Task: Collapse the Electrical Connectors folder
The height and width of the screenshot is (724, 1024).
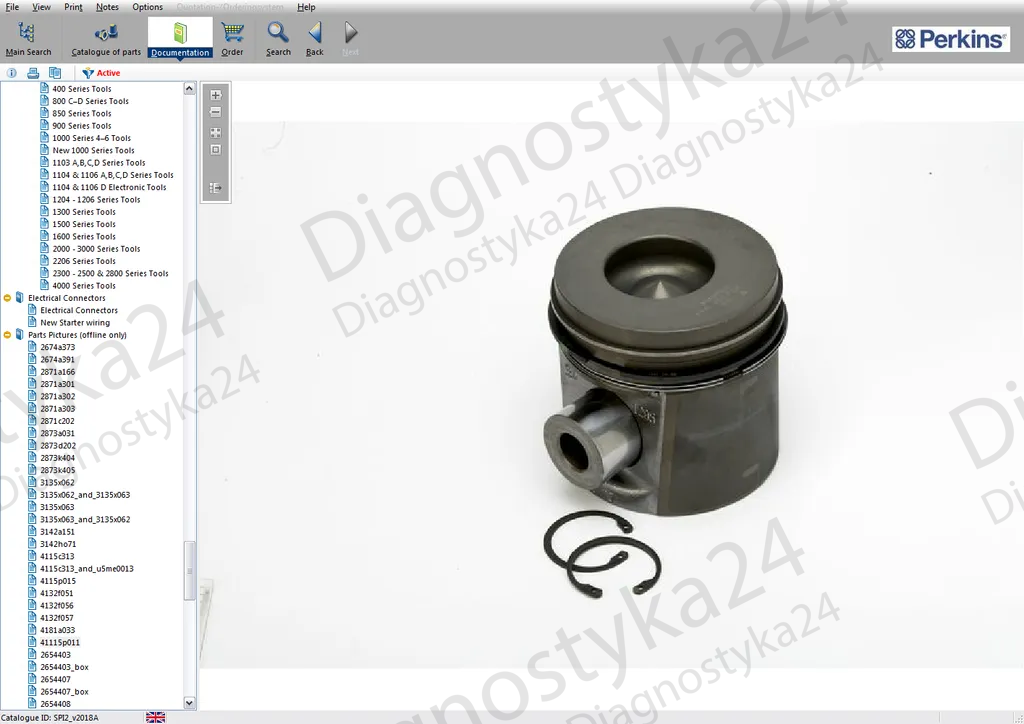Action: [8, 298]
